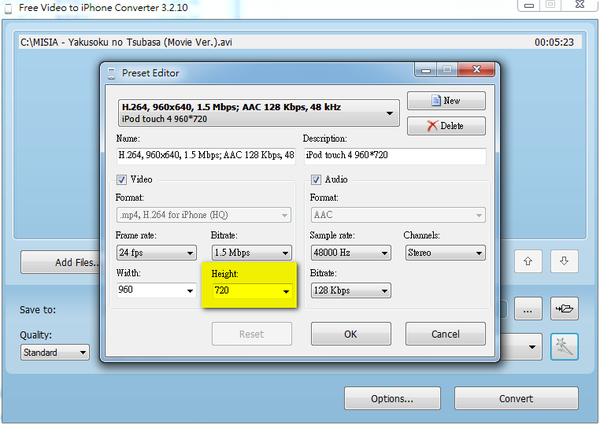Open the Channels Stereo dropdown
This screenshot has width=600, height=425.
coord(445,253)
